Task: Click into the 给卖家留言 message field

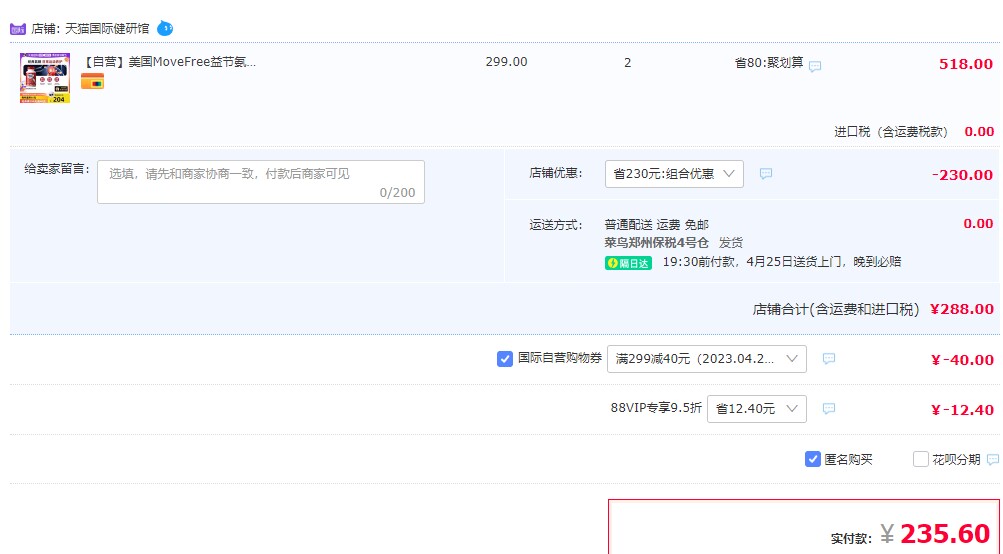Action: coord(261,182)
